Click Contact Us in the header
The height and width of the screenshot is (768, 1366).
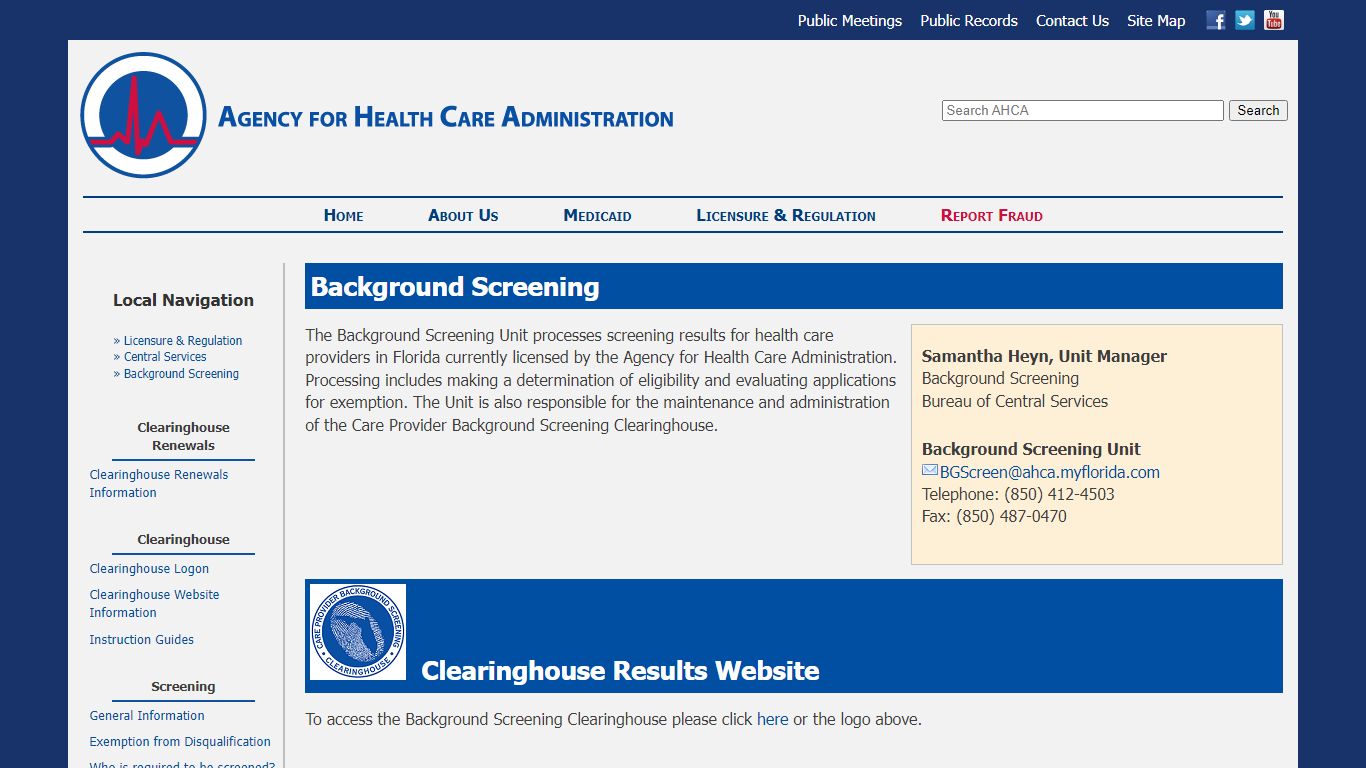pos(1072,20)
